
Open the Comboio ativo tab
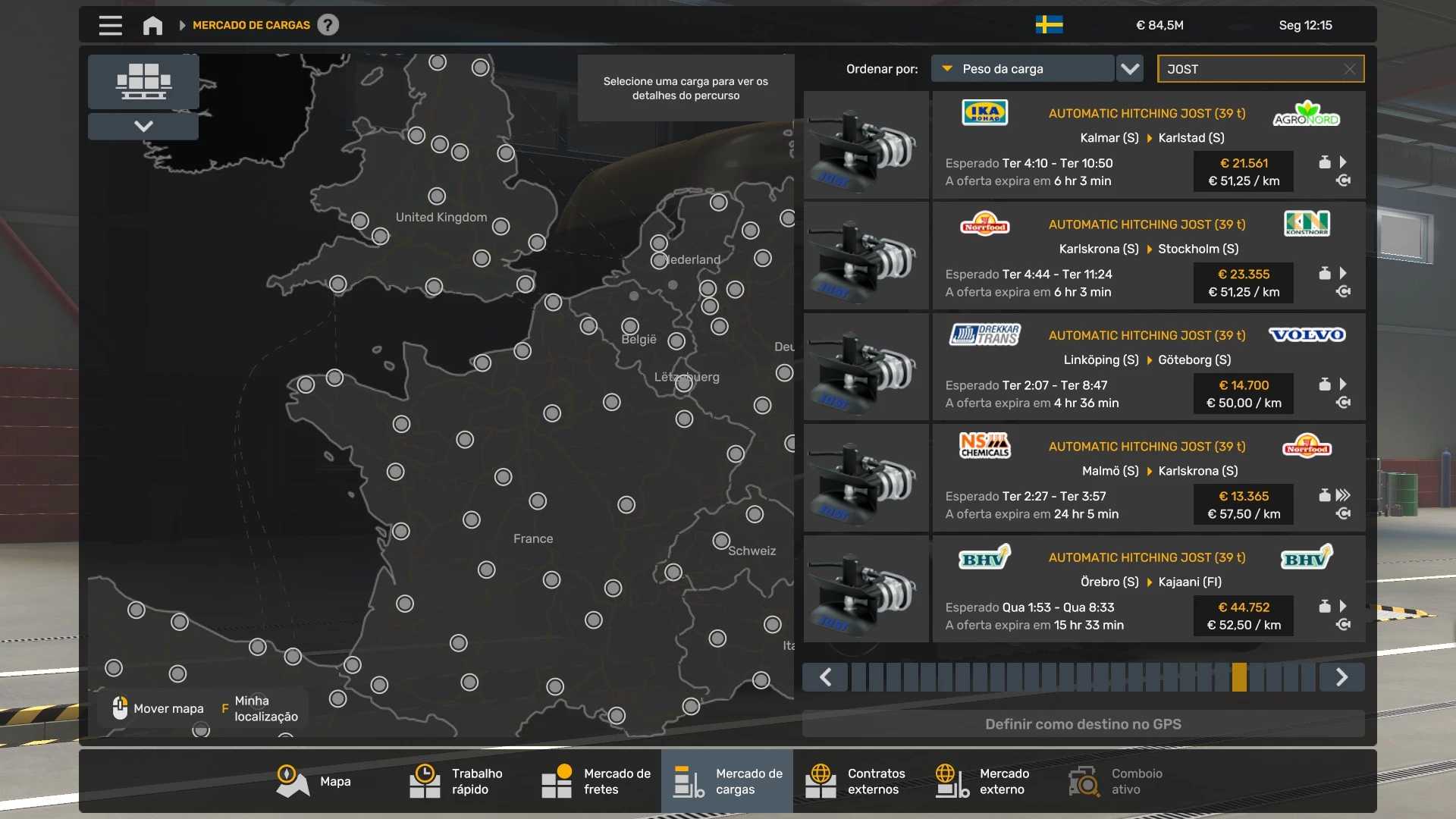[1123, 782]
